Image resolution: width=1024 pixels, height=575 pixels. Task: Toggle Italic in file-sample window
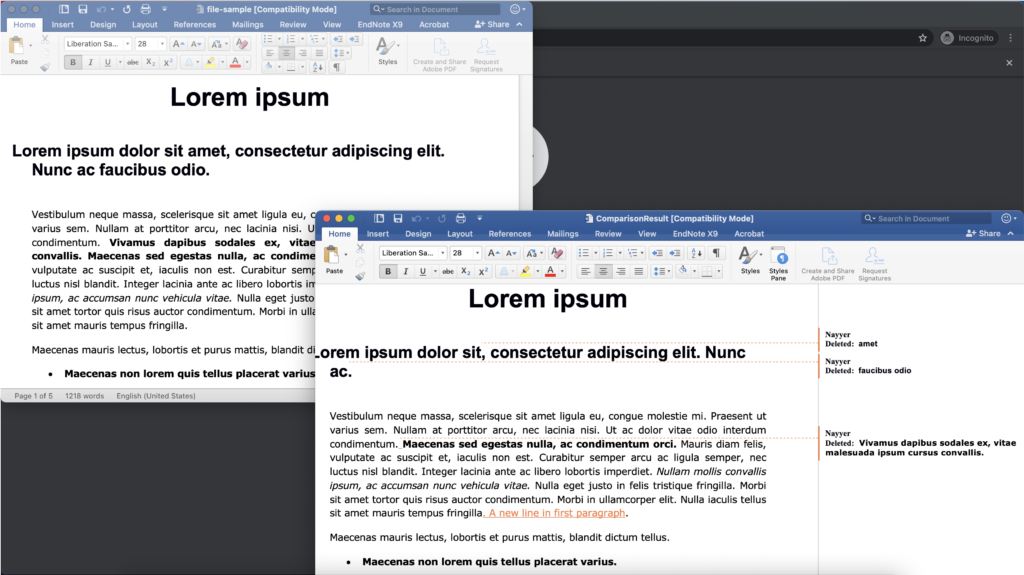[90, 62]
